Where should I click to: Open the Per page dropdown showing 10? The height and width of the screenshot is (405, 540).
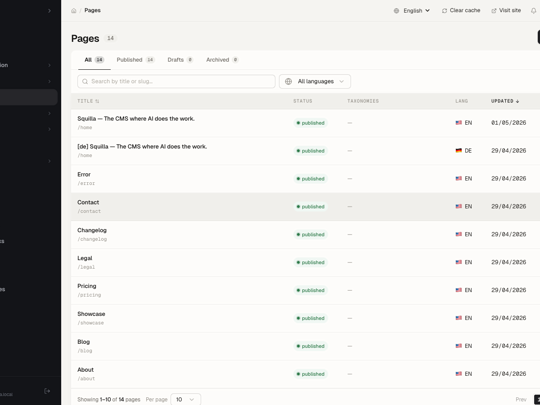point(186,399)
